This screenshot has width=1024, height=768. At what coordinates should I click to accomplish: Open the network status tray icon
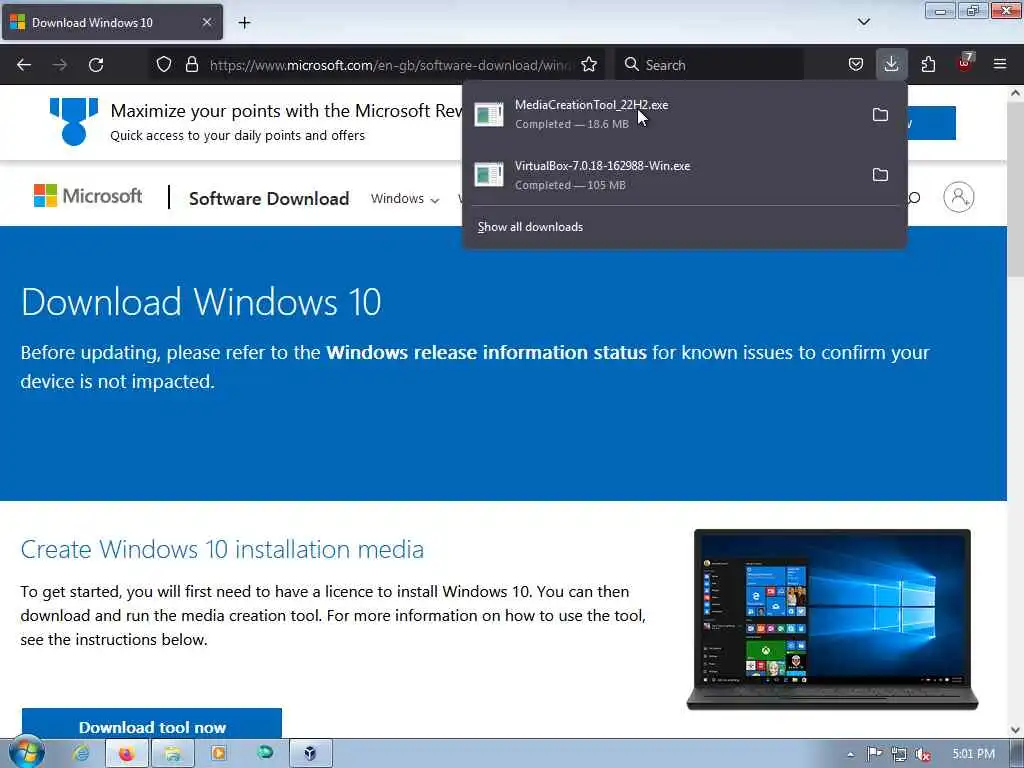point(899,754)
